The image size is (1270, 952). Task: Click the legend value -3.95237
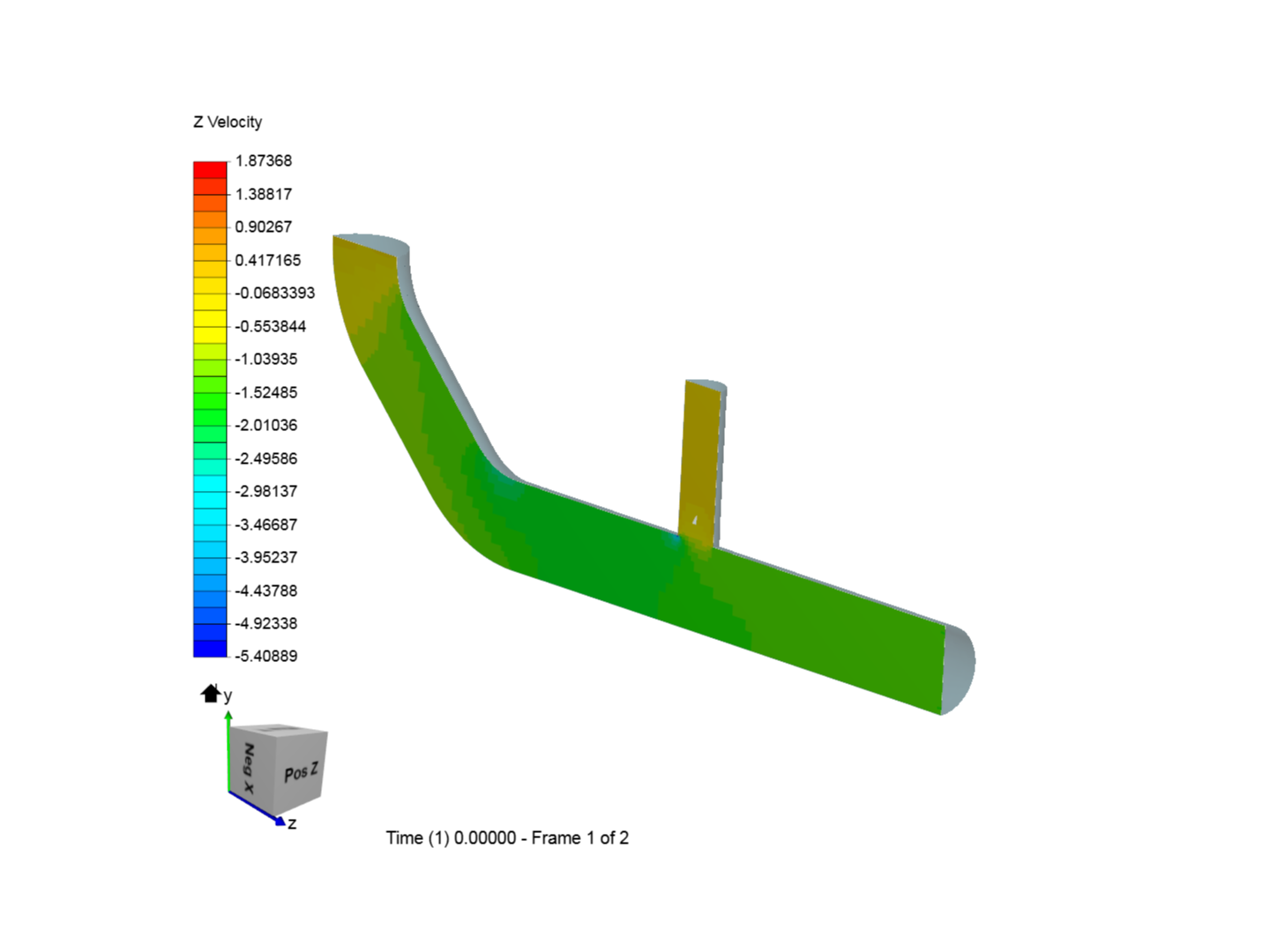point(265,557)
